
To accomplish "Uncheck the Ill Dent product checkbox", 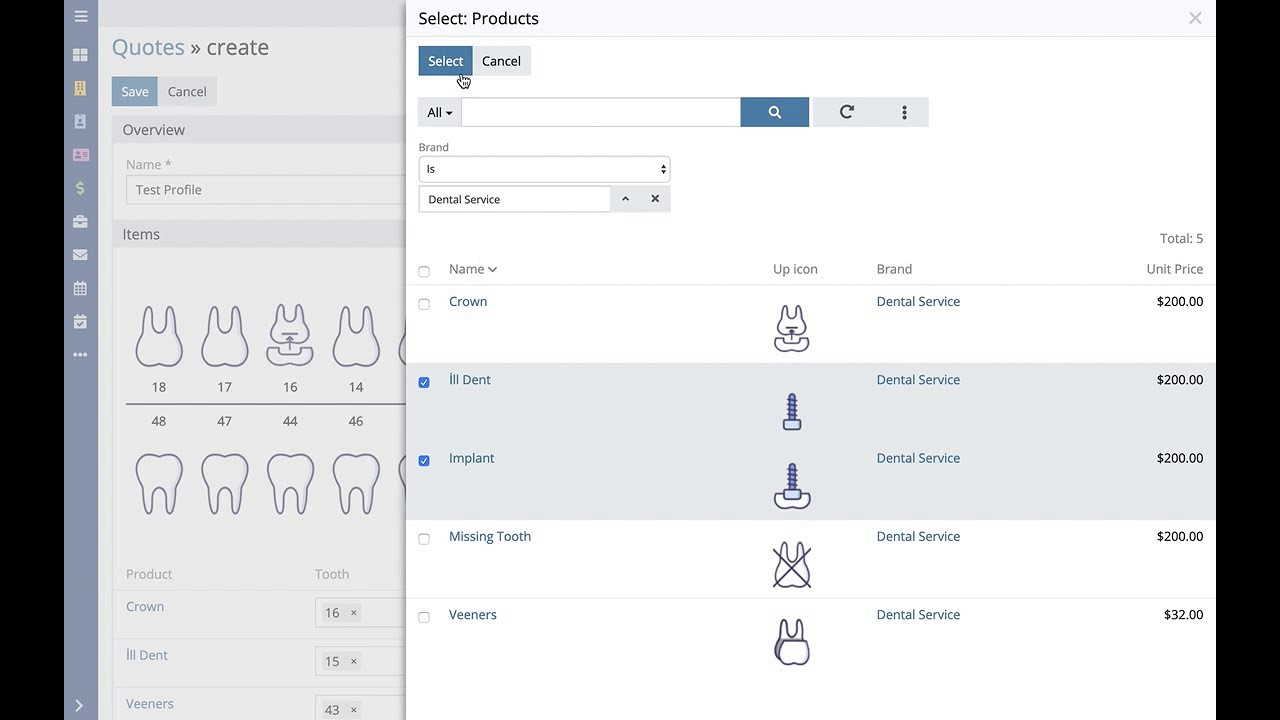I will coord(424,382).
